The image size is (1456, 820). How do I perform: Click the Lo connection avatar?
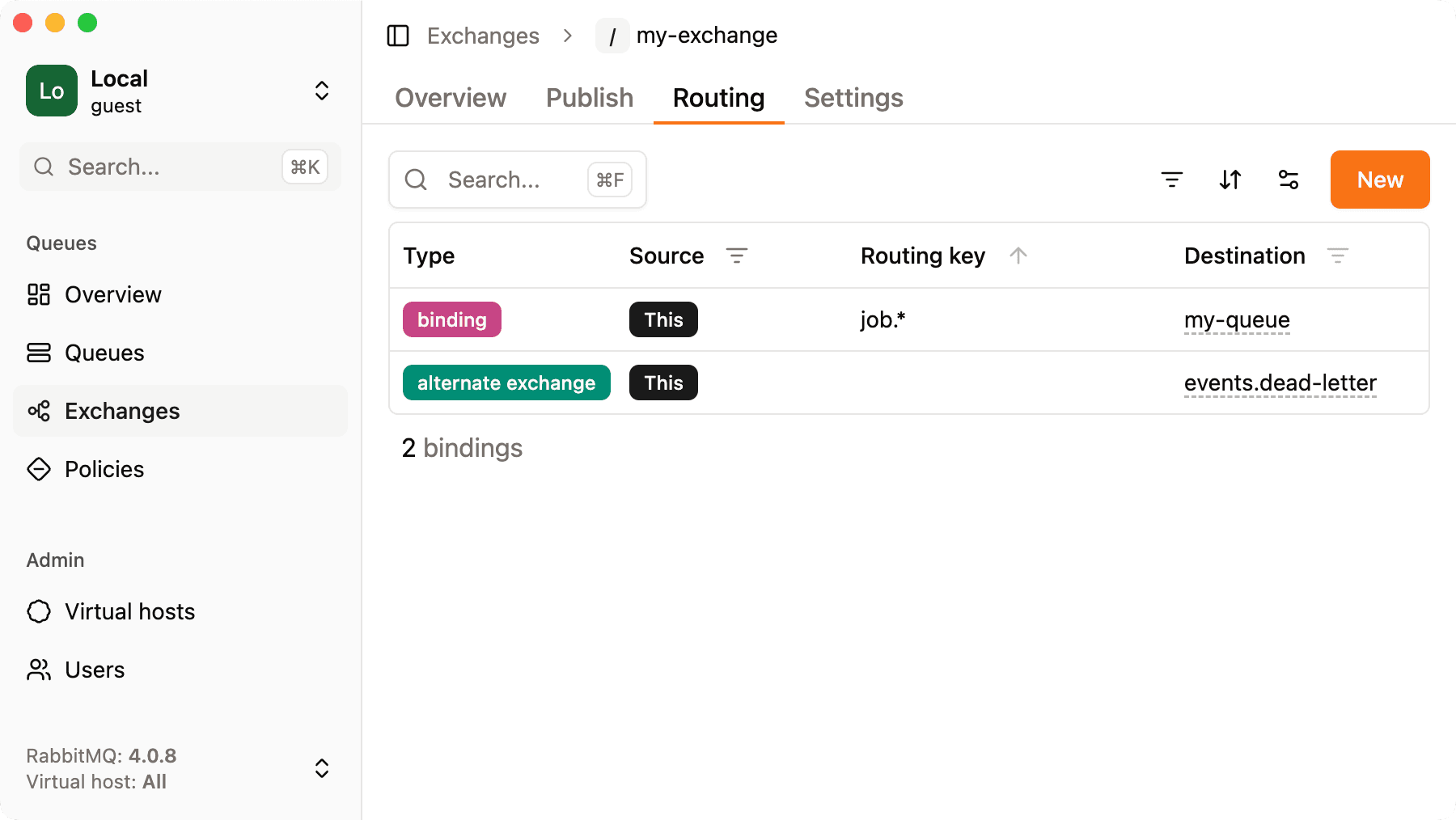click(52, 91)
